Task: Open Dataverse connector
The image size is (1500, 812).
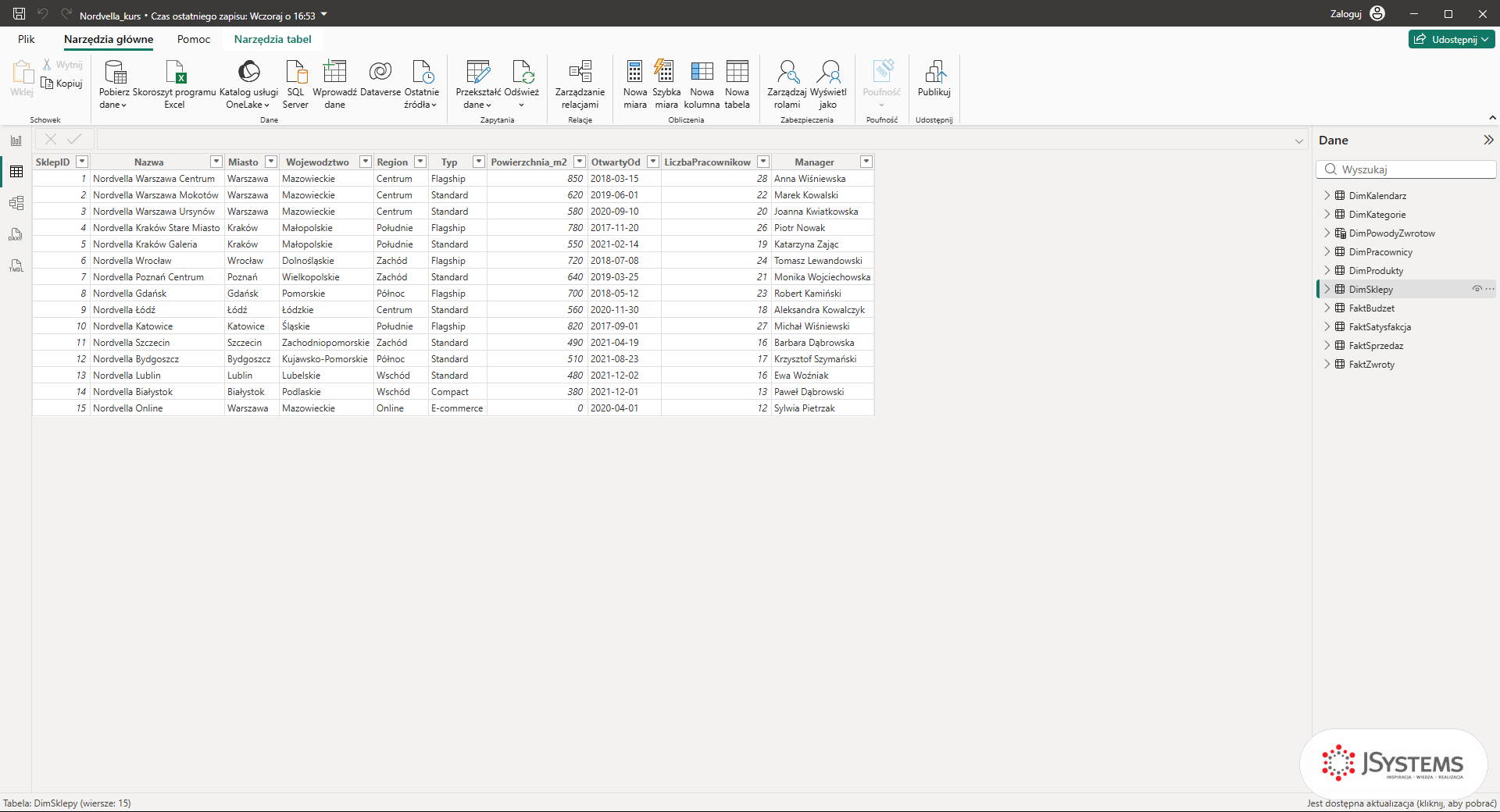Action: [380, 78]
